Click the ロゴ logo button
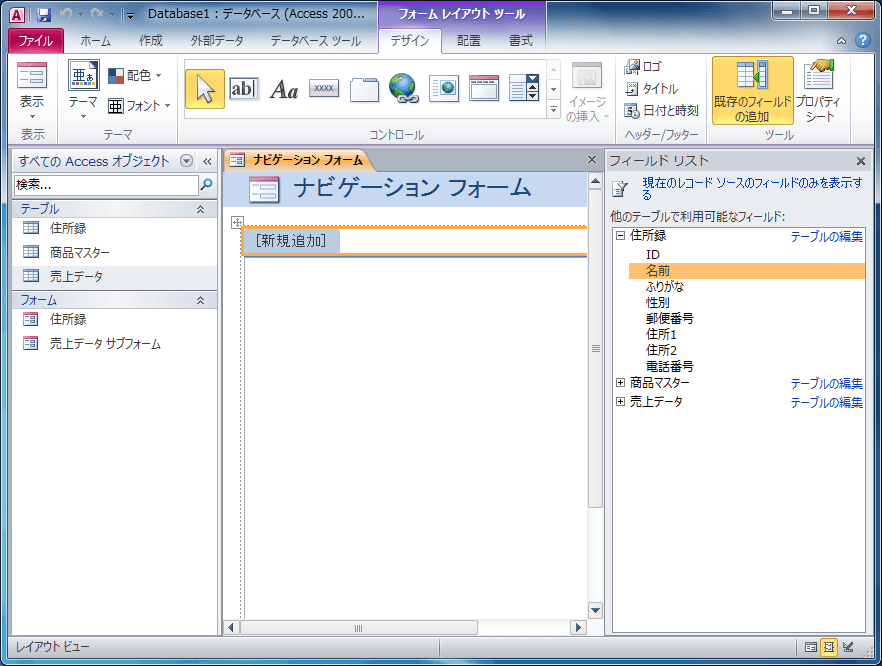The image size is (882, 666). click(644, 67)
